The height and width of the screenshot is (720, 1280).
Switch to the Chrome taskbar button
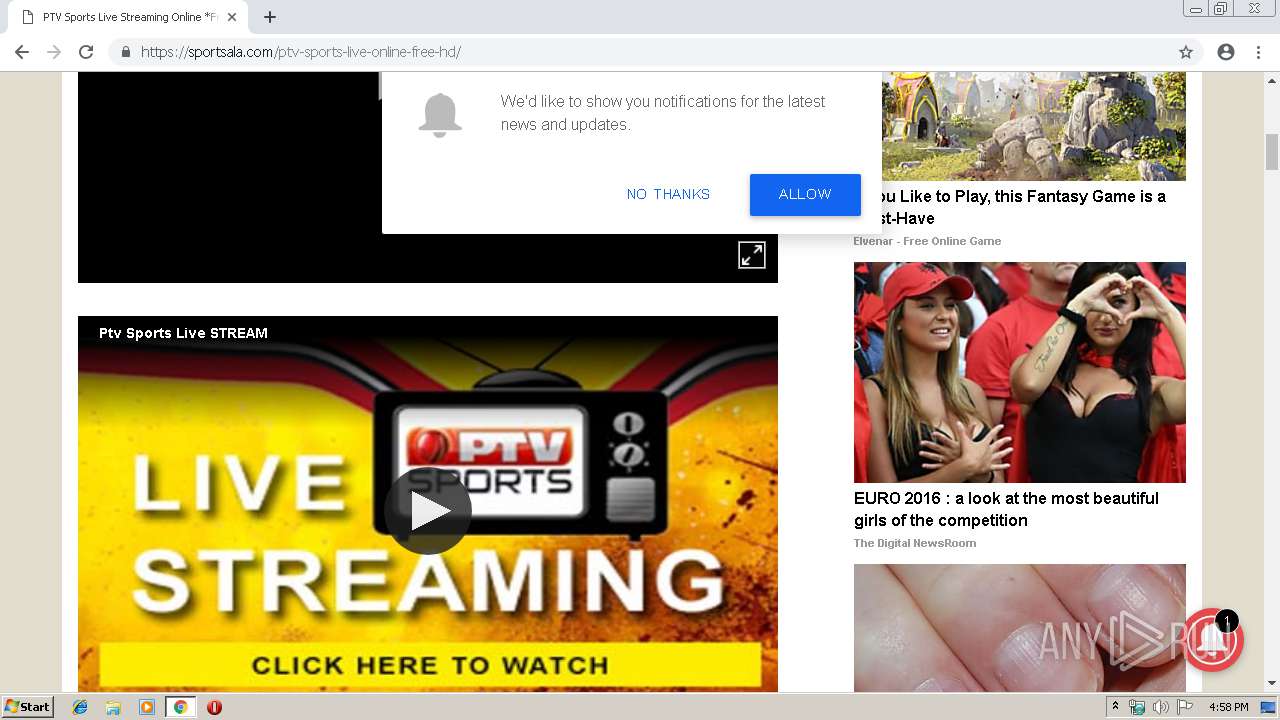point(180,707)
